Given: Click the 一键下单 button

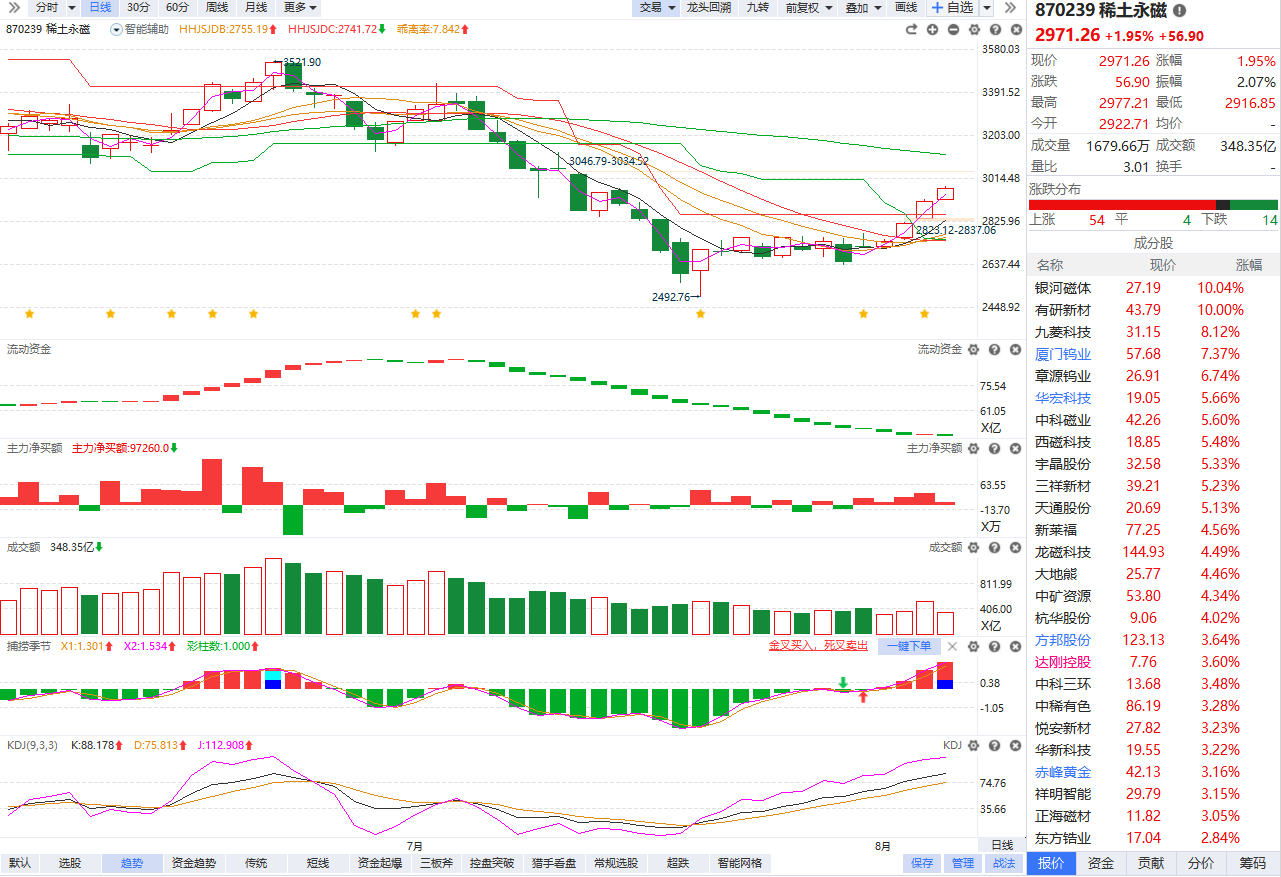Looking at the screenshot, I should (x=910, y=646).
